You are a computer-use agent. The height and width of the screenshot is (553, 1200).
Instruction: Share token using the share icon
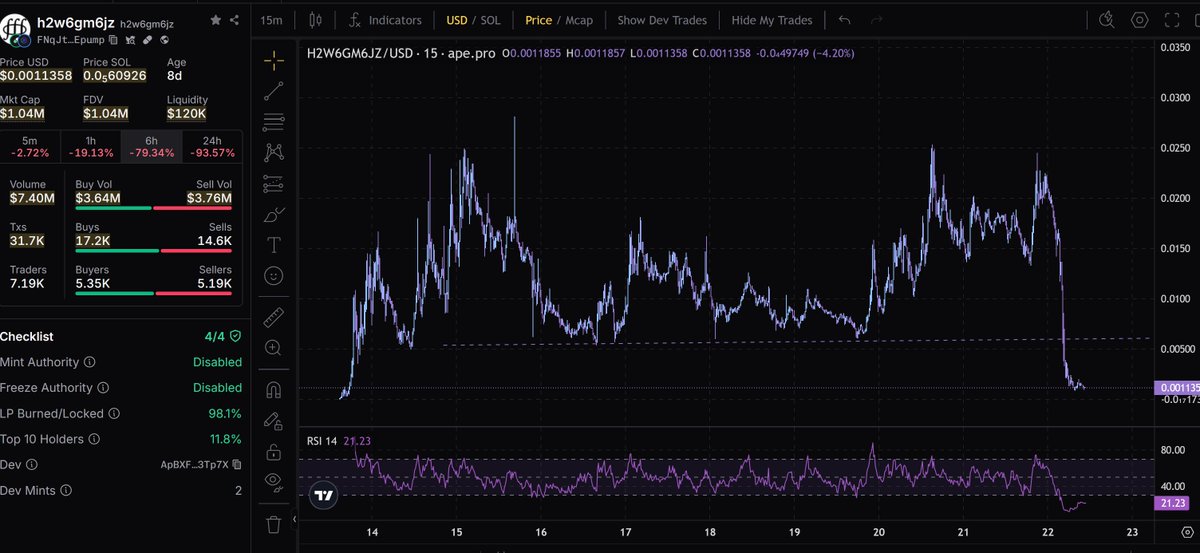pos(234,20)
